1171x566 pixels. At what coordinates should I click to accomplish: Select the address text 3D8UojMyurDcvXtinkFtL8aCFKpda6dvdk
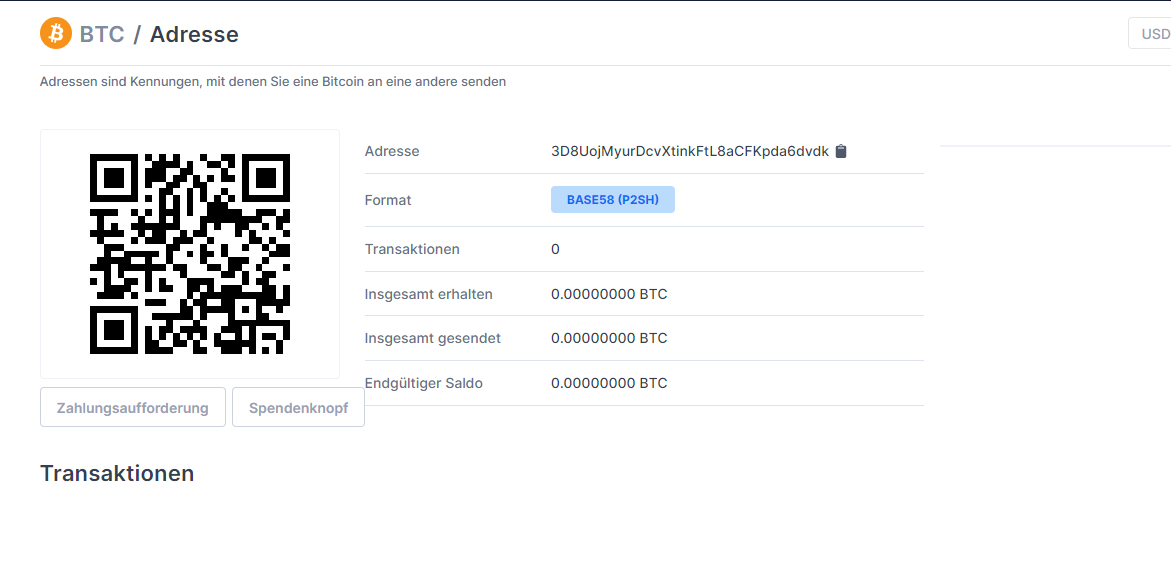click(x=690, y=152)
